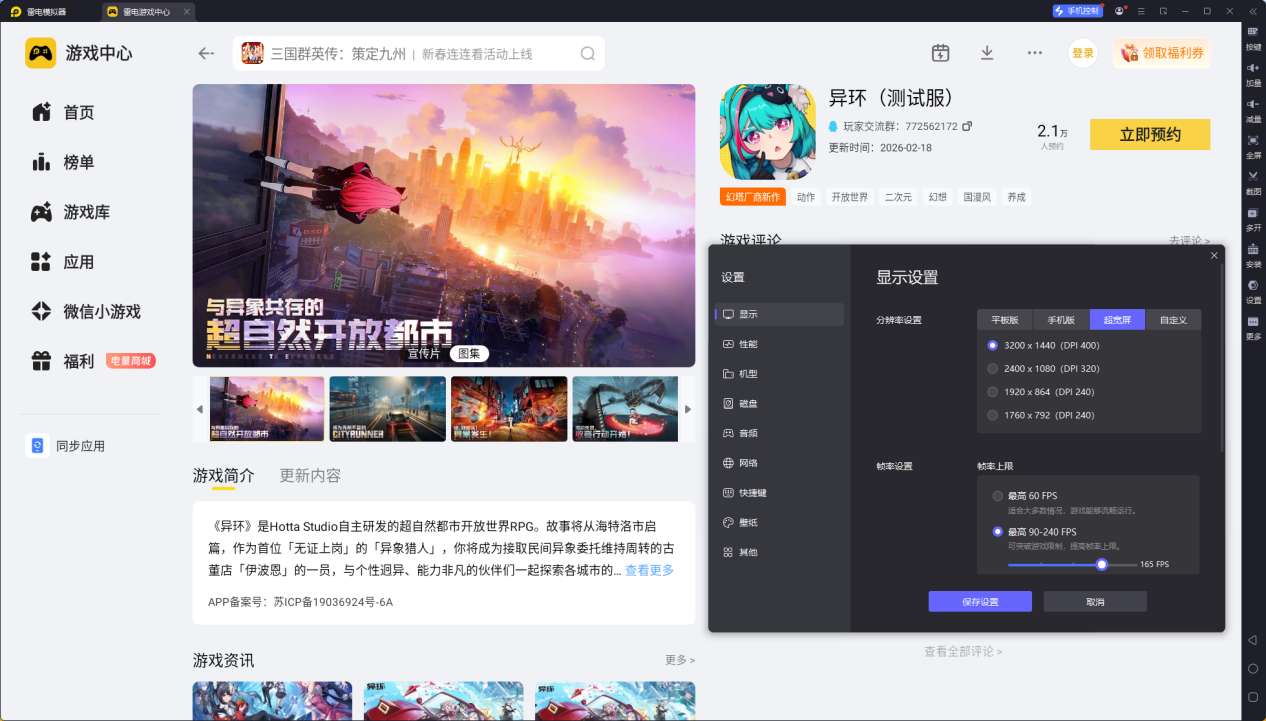This screenshot has width=1266, height=721.
Task: Select the CITYRUNNER screenshot thumbnail
Action: (x=388, y=408)
